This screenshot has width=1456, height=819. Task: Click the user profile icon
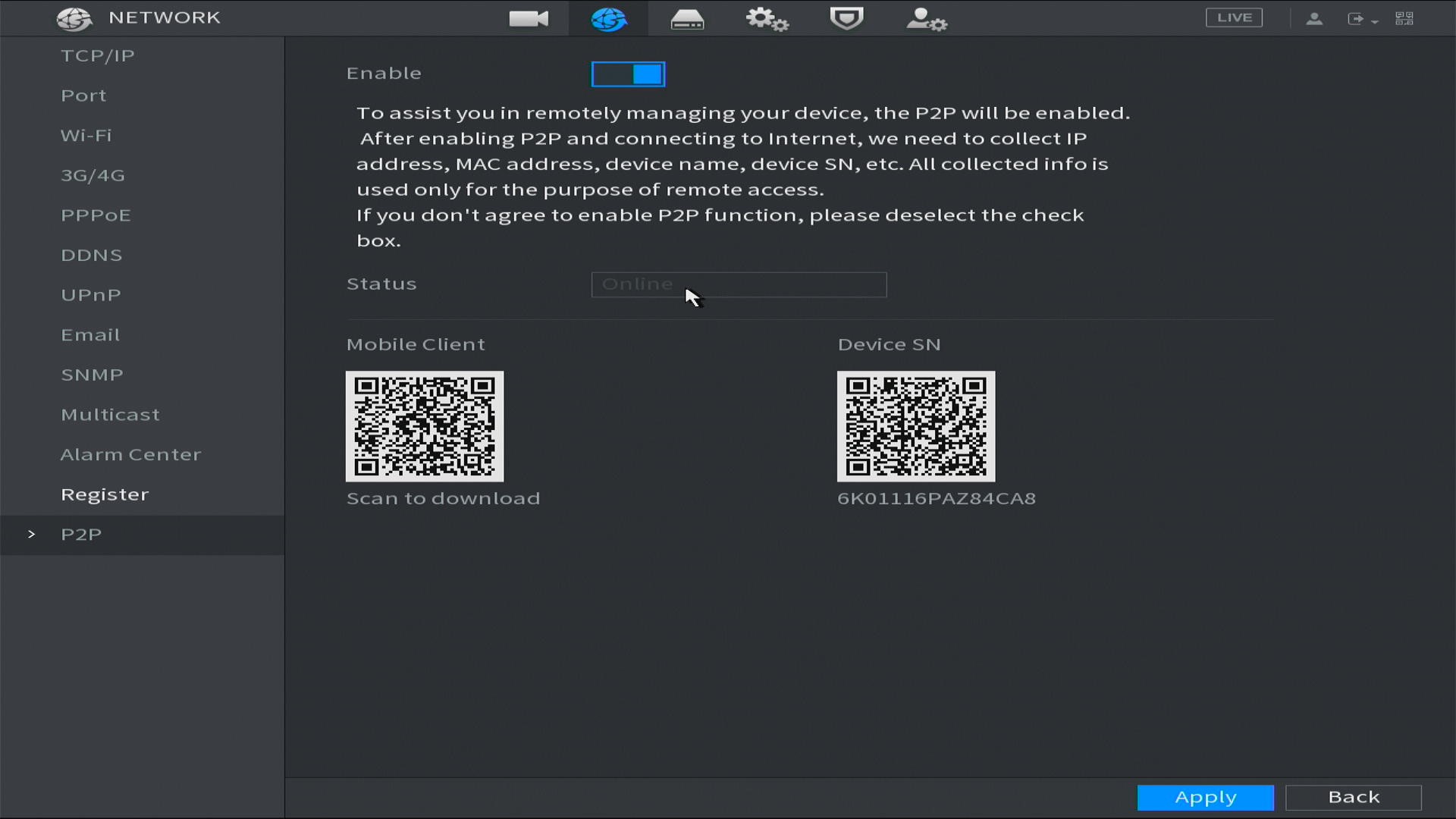1314,18
